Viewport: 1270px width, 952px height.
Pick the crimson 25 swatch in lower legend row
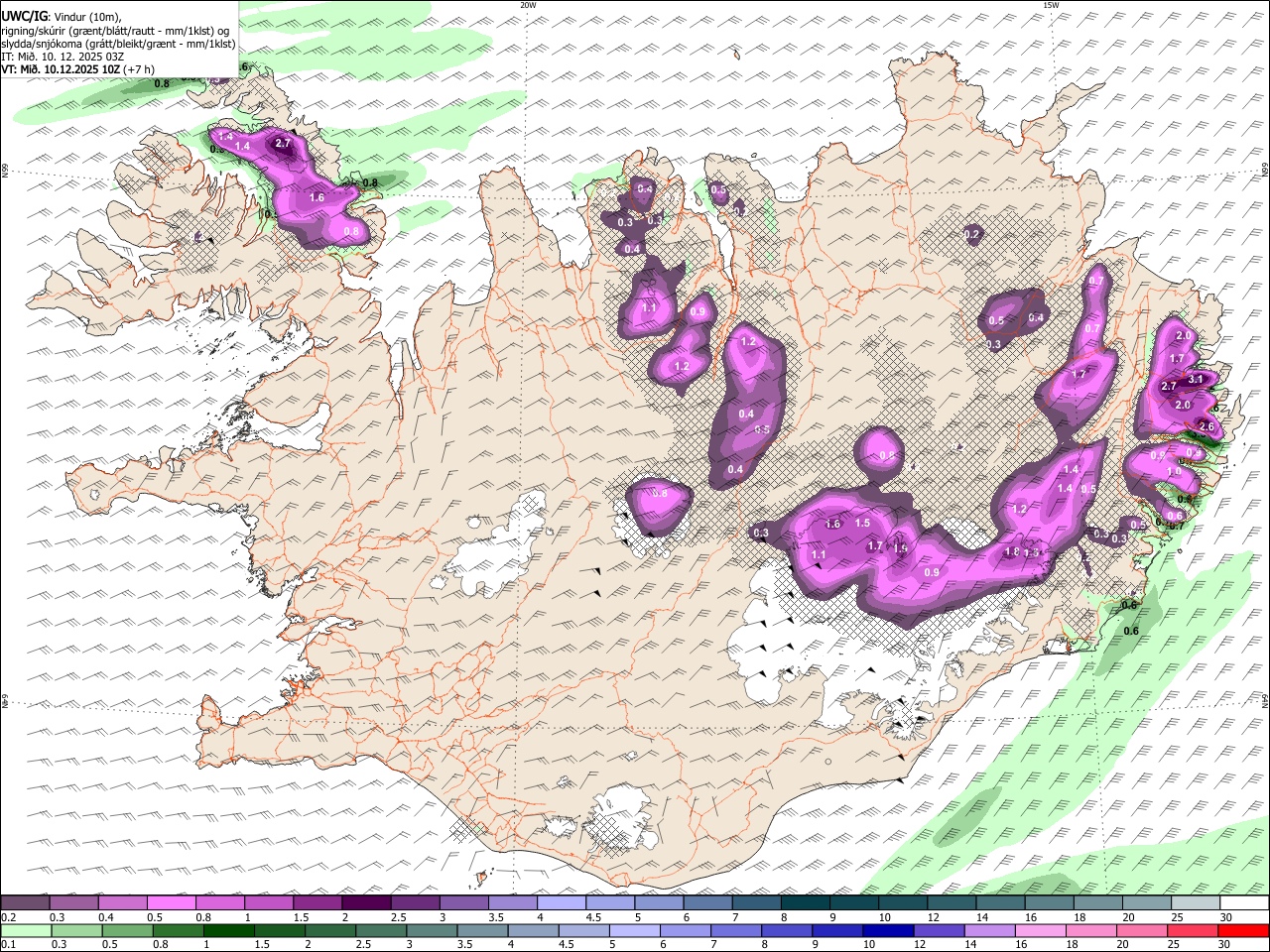click(1191, 931)
